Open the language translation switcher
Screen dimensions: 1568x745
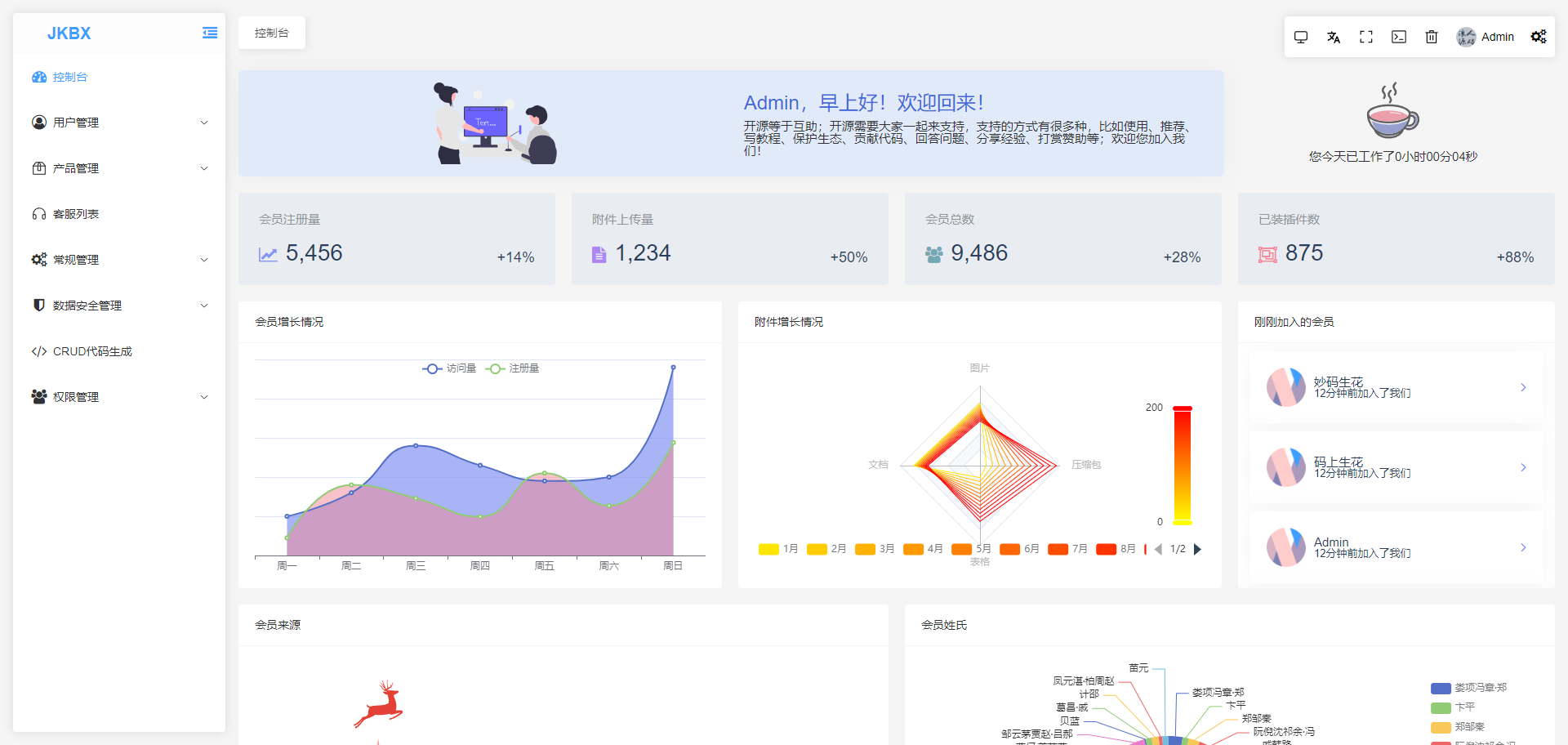click(x=1334, y=37)
